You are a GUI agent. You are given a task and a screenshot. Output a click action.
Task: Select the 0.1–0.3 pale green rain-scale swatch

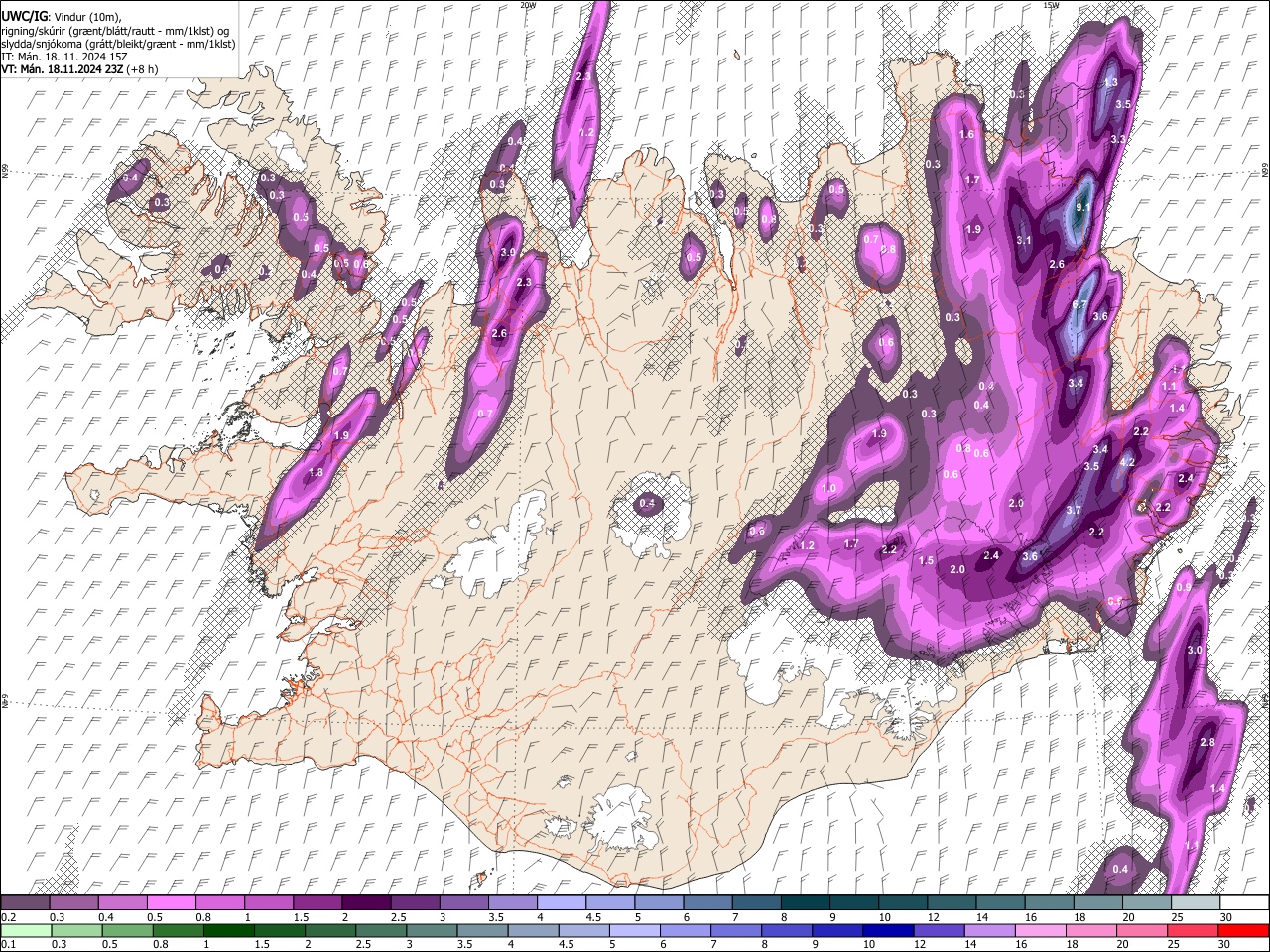pos(25,930)
